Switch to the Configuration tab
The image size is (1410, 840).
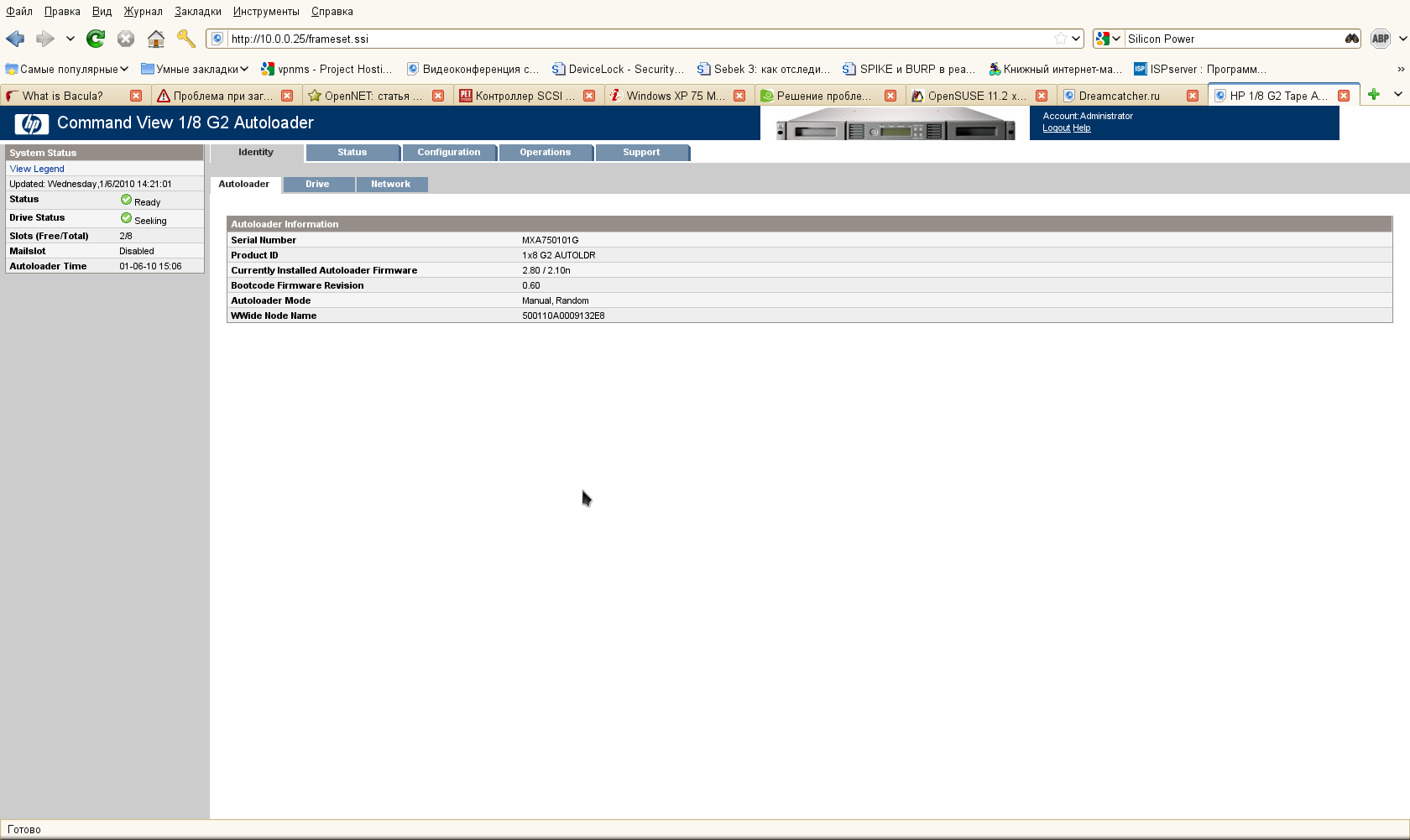pyautogui.click(x=449, y=153)
